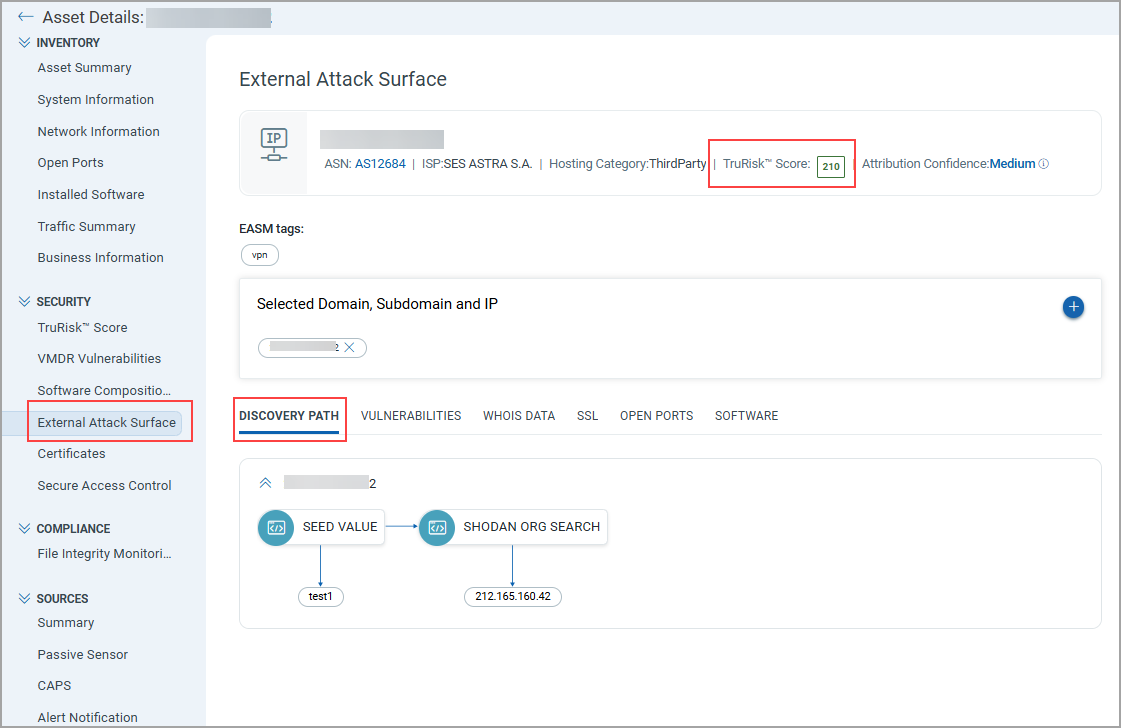Collapse the SECURITY section
Viewport: 1121px width, 728px height.
[24, 302]
